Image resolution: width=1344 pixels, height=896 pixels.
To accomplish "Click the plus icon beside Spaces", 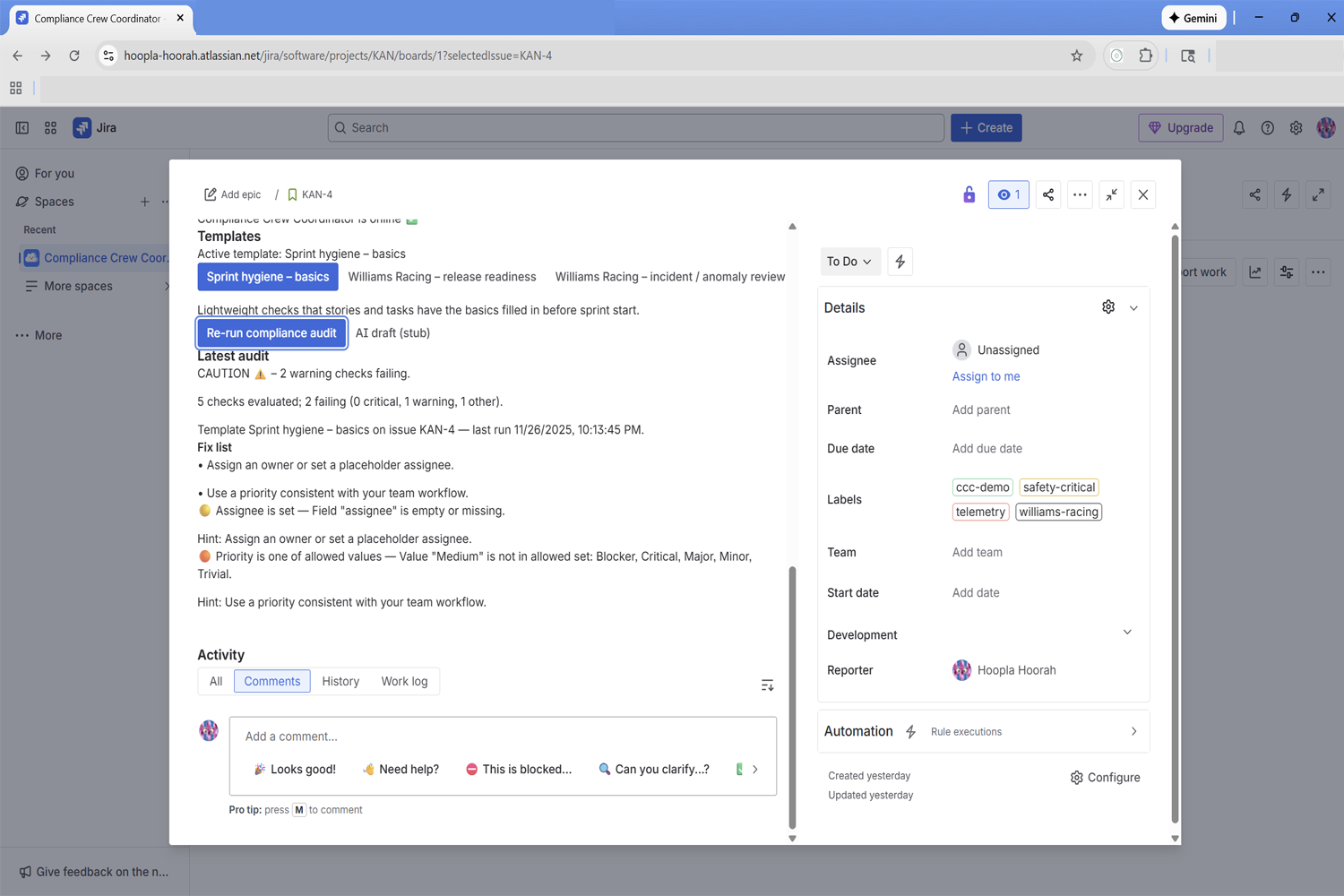I will pos(144,202).
